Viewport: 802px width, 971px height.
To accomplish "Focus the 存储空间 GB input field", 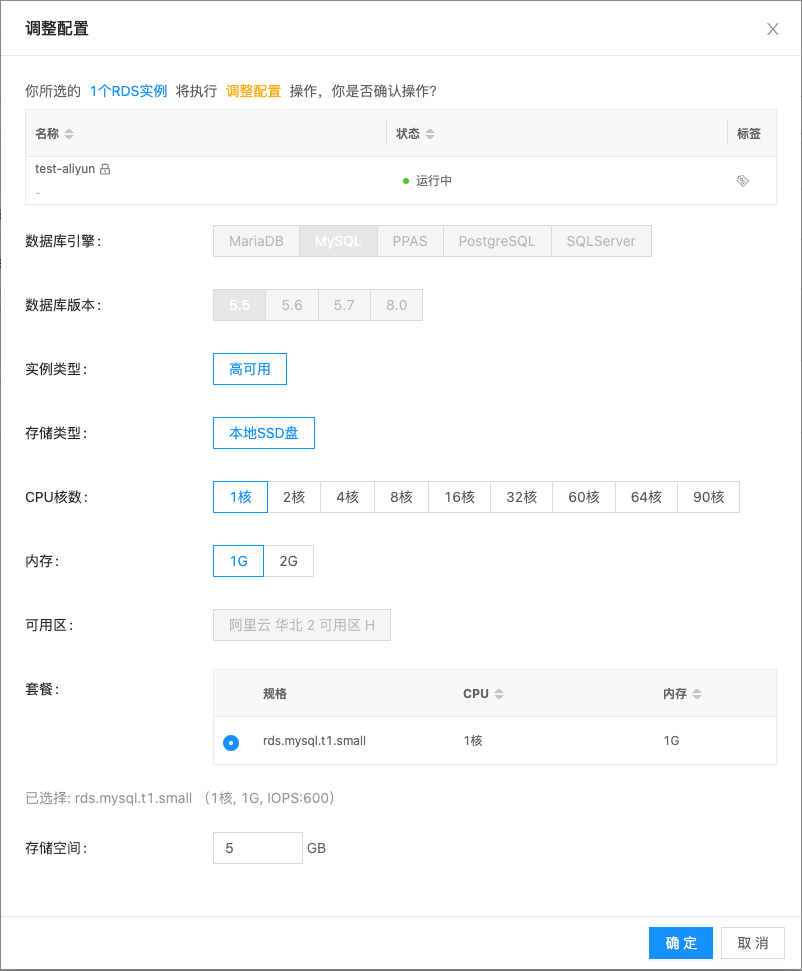I will click(257, 848).
